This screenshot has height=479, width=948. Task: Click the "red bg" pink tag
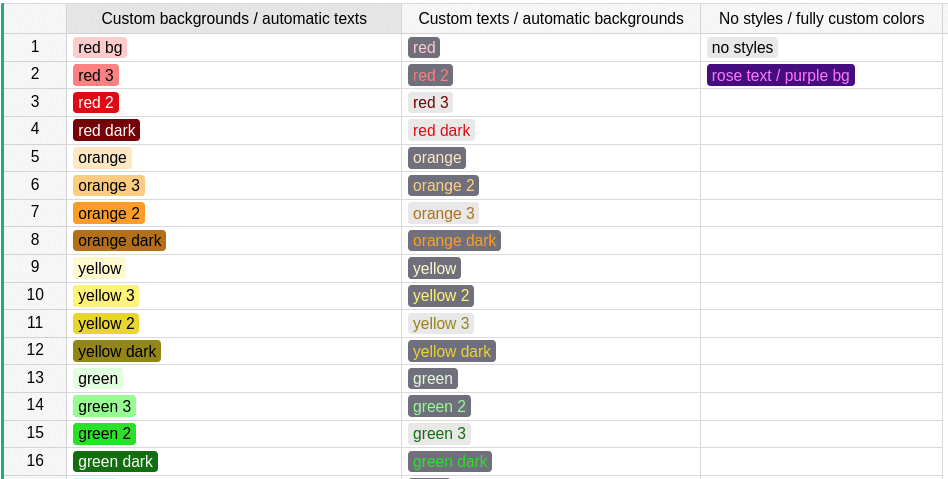tap(100, 48)
